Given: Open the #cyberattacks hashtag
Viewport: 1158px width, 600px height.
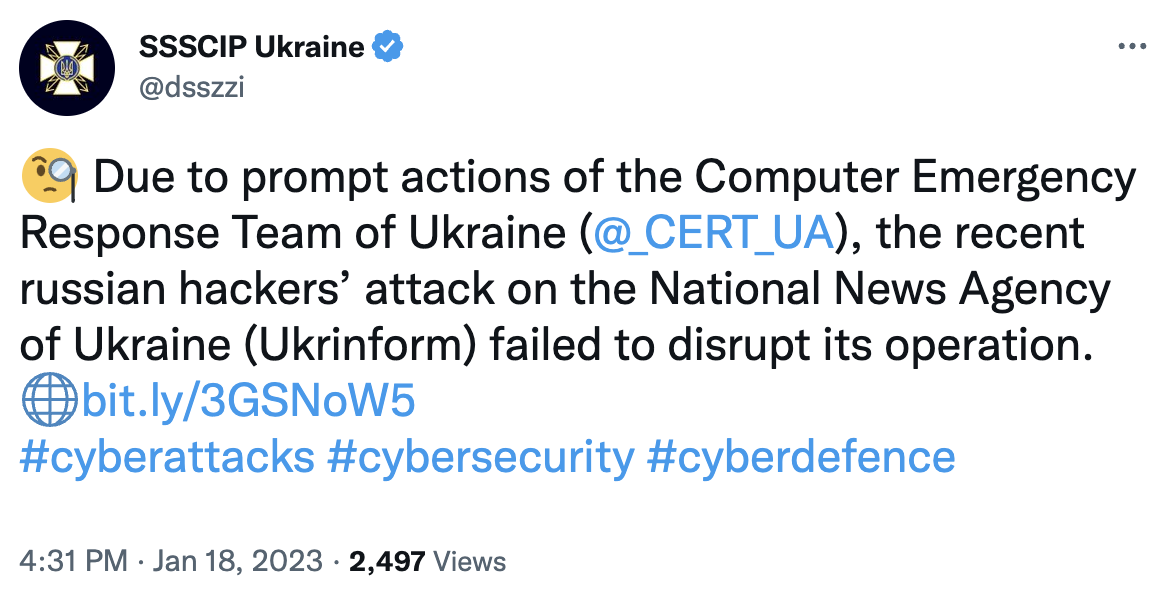Looking at the screenshot, I should tap(168, 457).
